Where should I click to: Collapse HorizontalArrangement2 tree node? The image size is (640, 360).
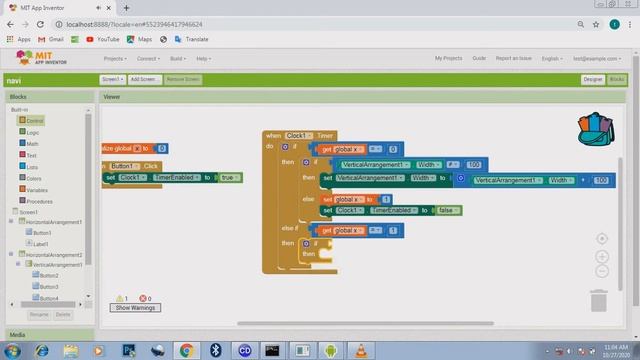tap(11, 254)
